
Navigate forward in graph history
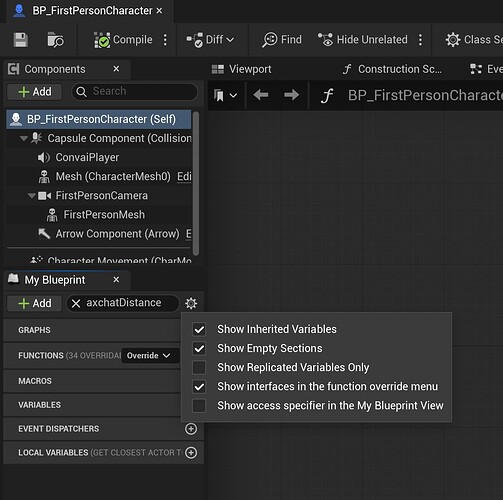coord(291,95)
